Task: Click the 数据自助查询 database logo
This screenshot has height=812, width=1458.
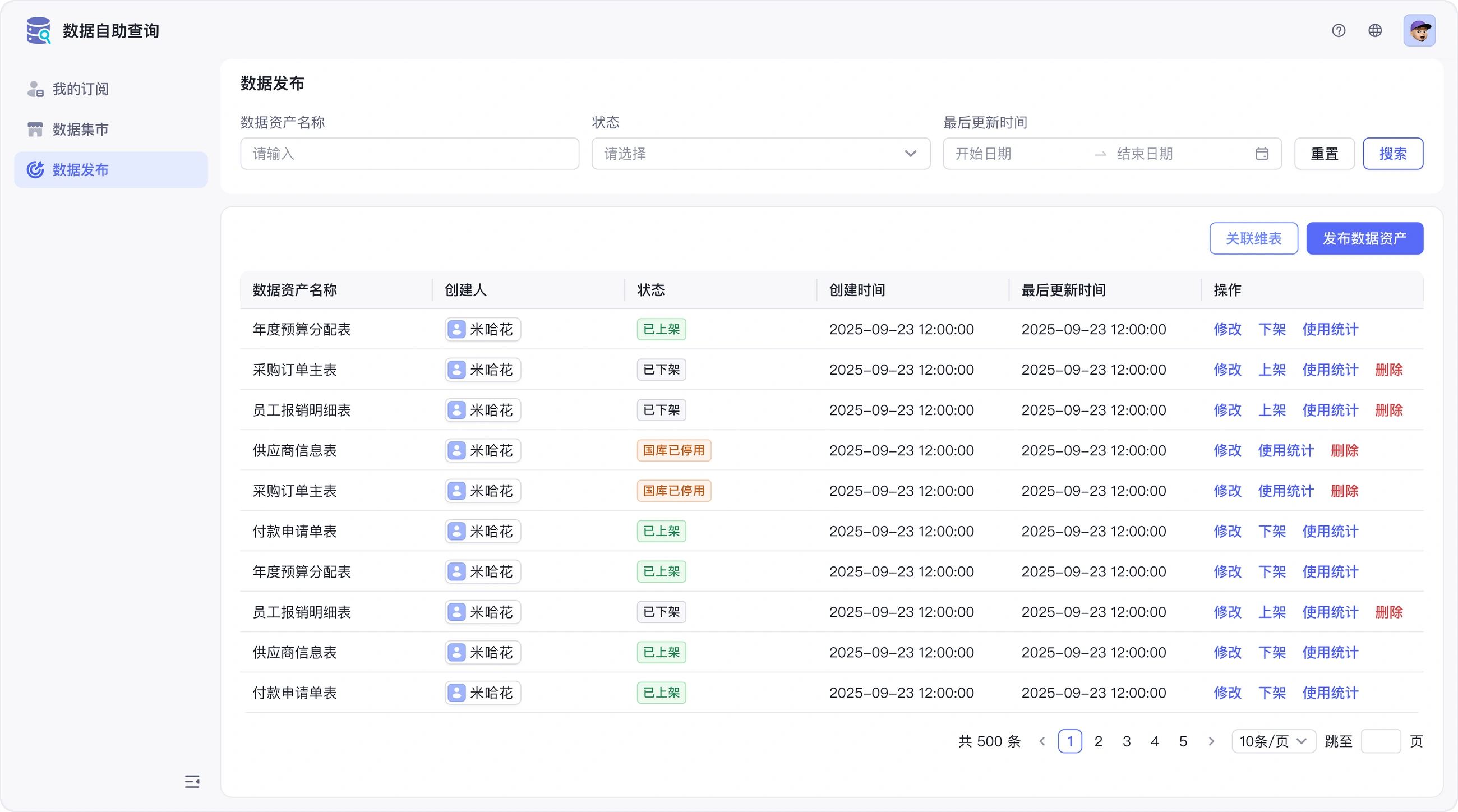Action: pos(39,30)
